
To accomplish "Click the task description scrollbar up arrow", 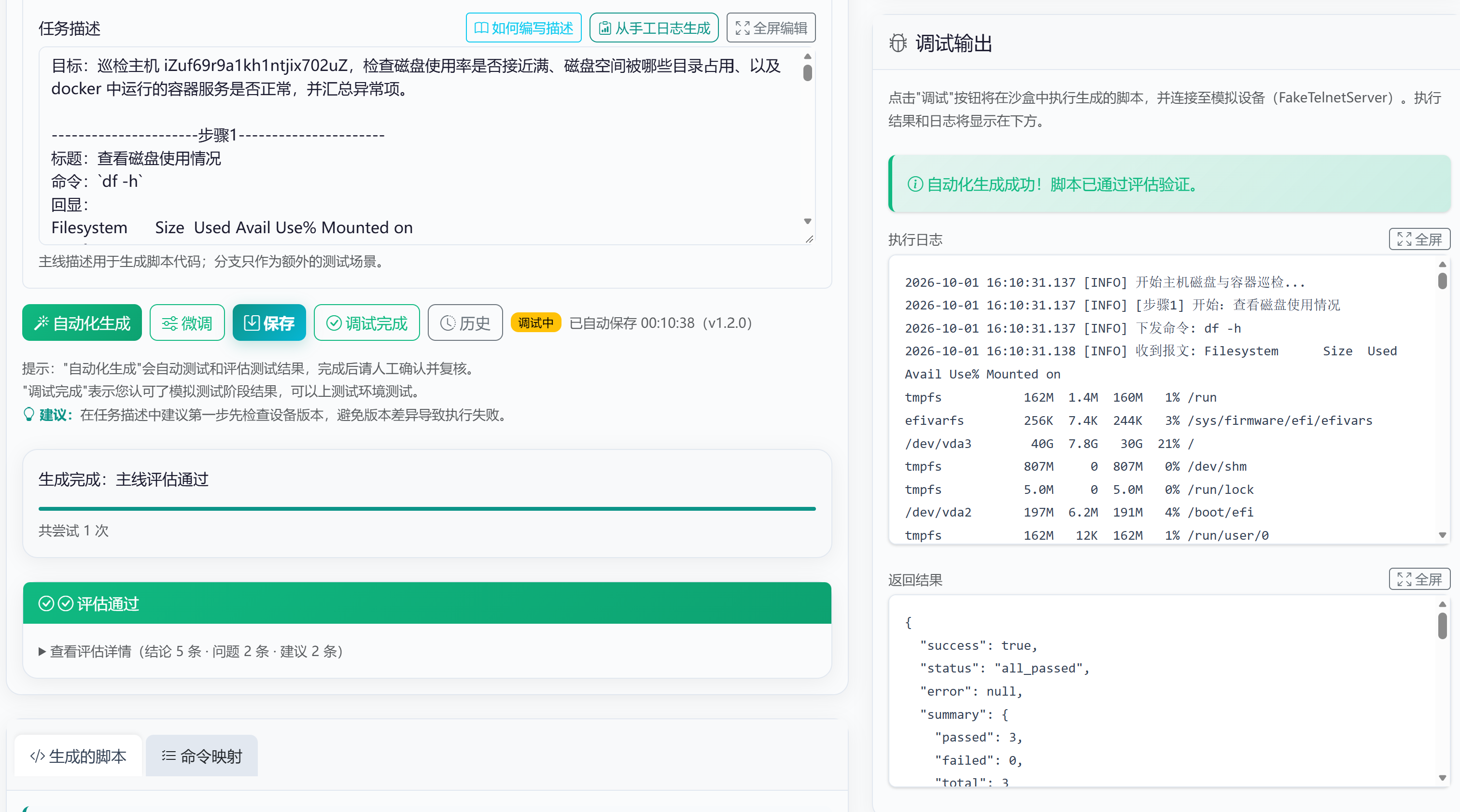I will tap(808, 56).
